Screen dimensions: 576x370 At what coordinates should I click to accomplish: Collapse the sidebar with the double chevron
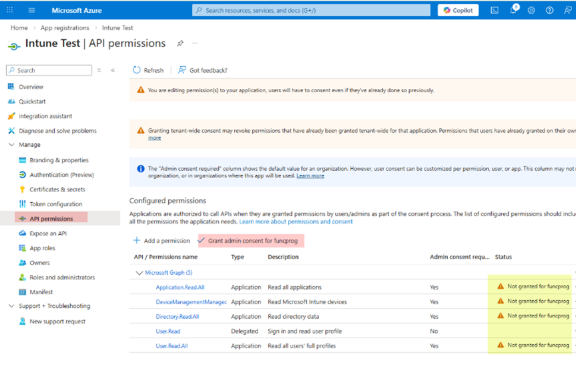113,70
